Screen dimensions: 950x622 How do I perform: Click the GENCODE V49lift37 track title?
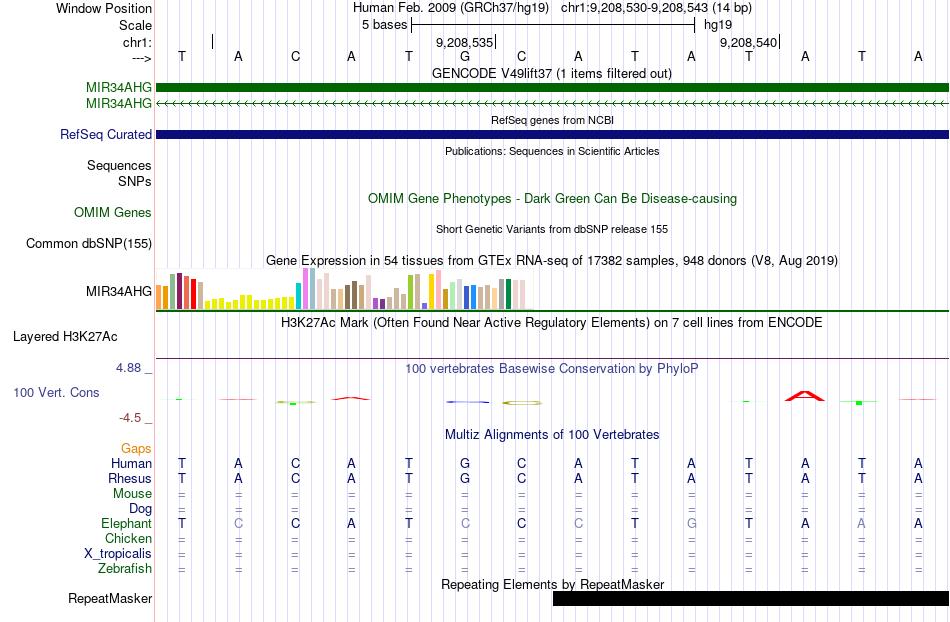552,73
